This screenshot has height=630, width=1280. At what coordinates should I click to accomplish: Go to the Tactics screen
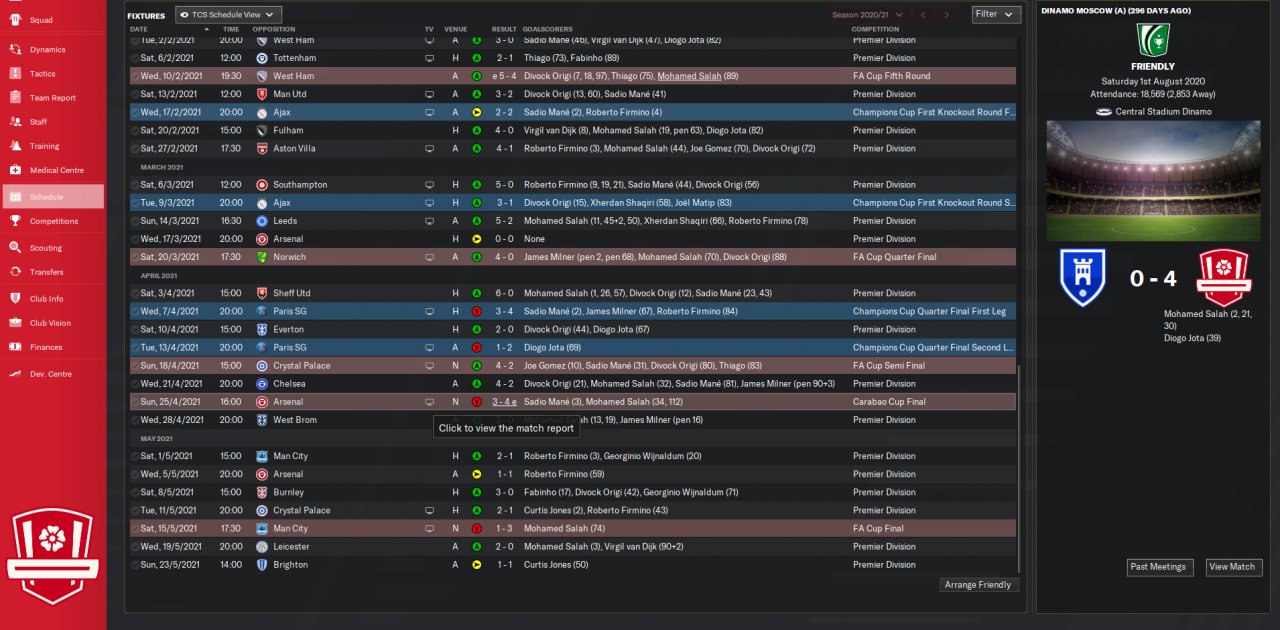(52, 74)
